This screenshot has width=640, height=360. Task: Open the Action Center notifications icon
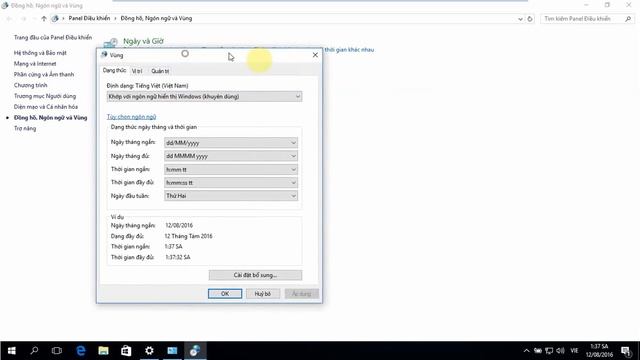[625, 351]
